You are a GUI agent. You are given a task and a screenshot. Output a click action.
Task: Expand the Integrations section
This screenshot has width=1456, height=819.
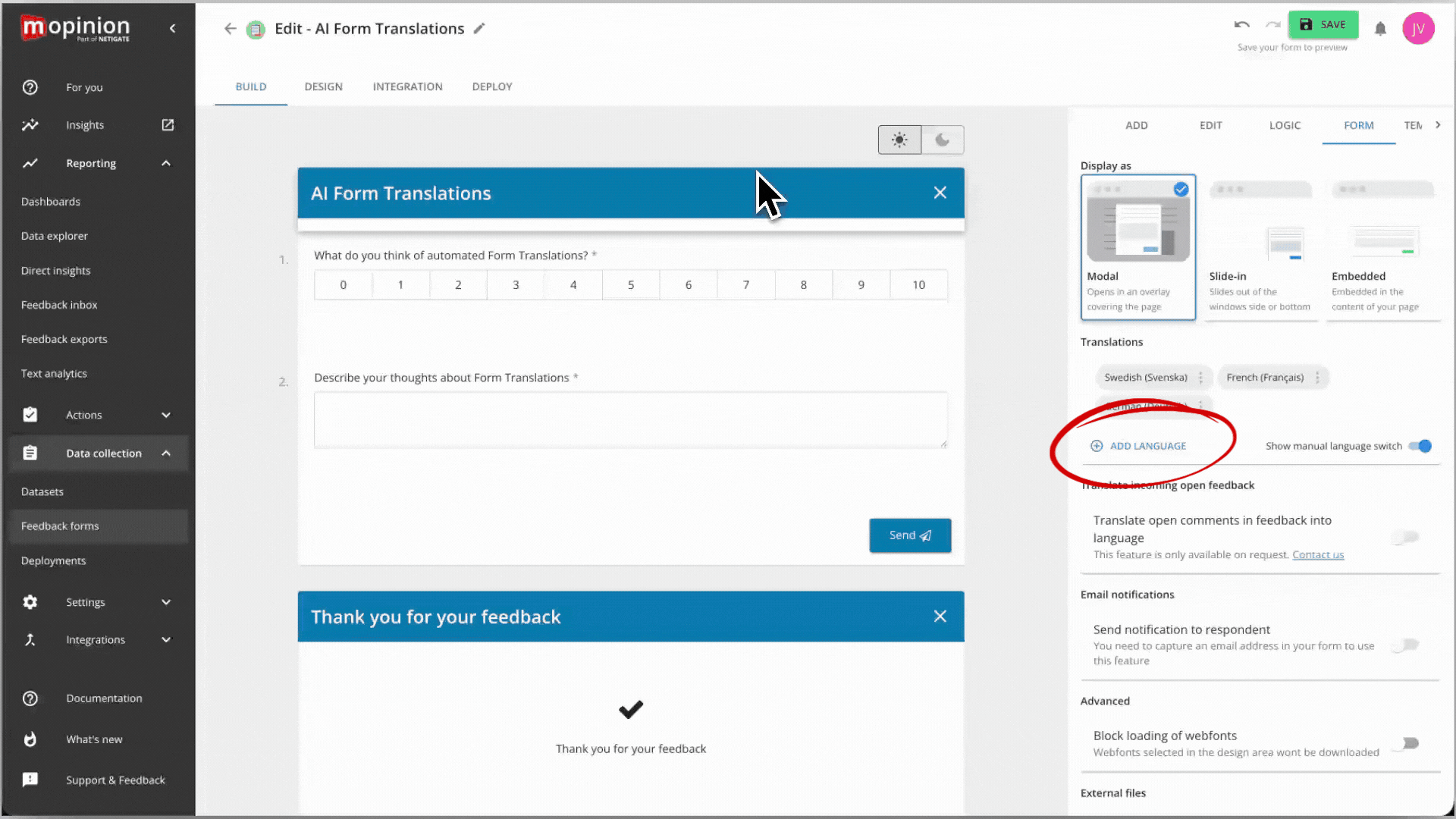click(x=166, y=640)
